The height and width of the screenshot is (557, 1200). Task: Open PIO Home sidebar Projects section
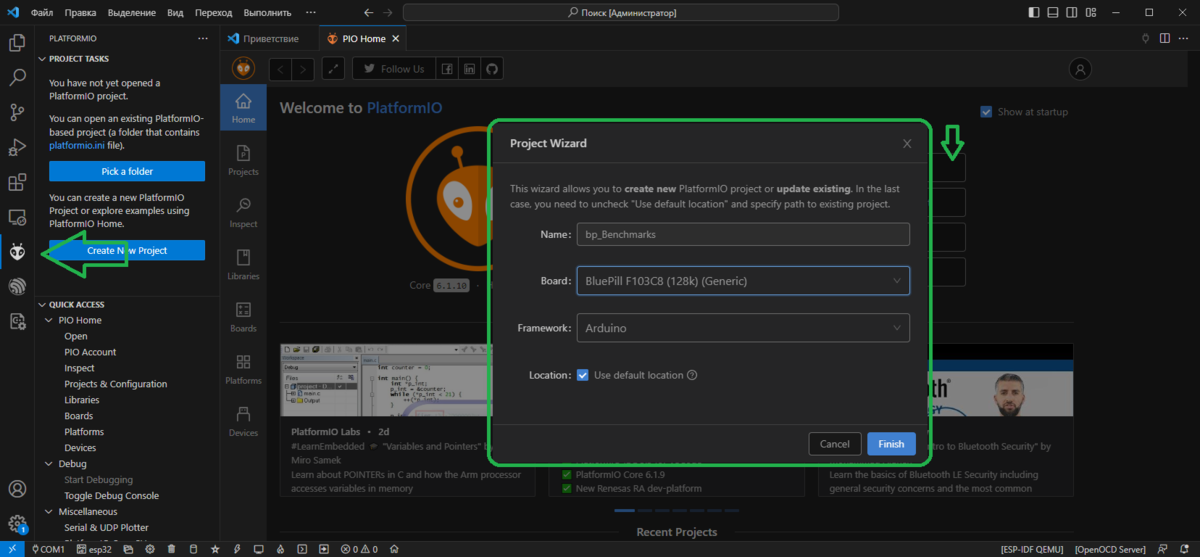[x=243, y=160]
